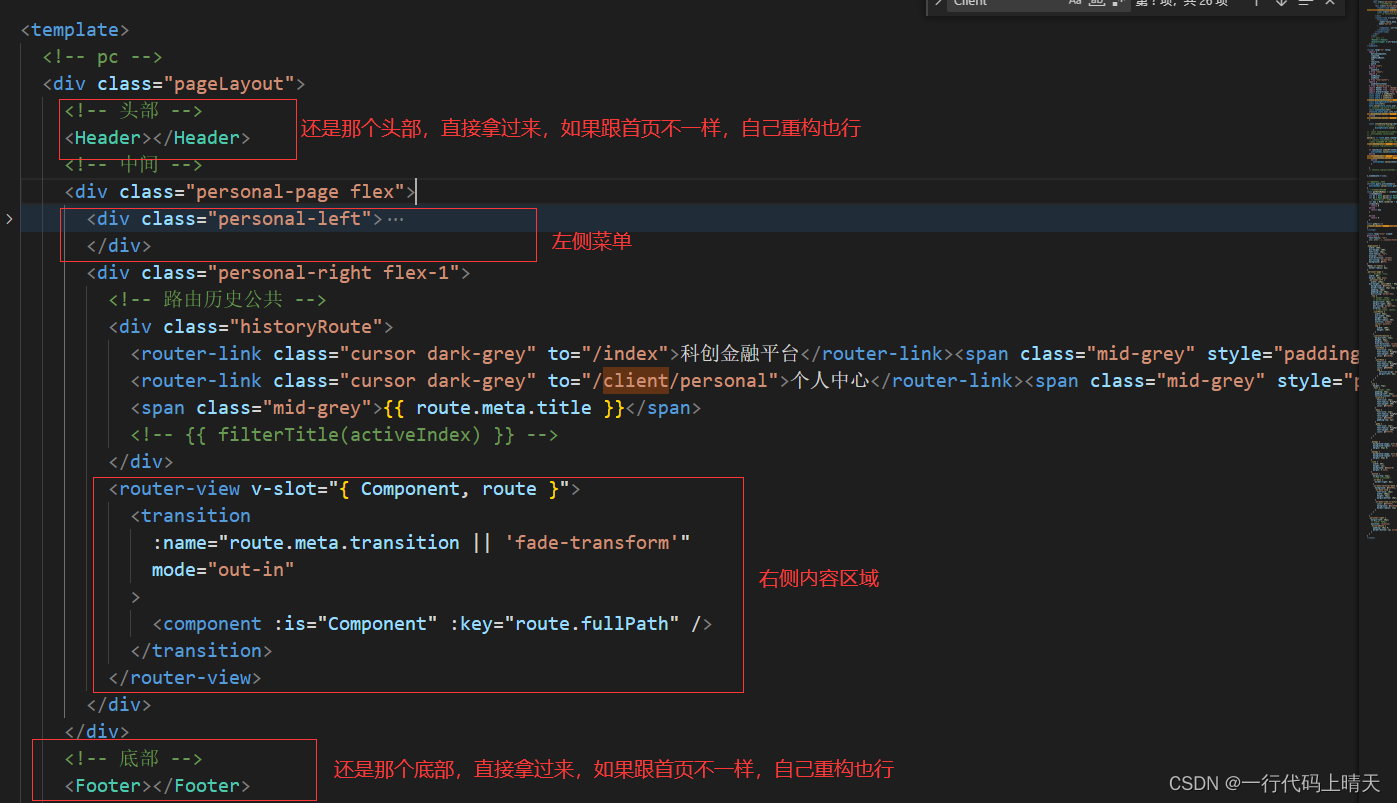Click the closing transition tag

coord(202,651)
